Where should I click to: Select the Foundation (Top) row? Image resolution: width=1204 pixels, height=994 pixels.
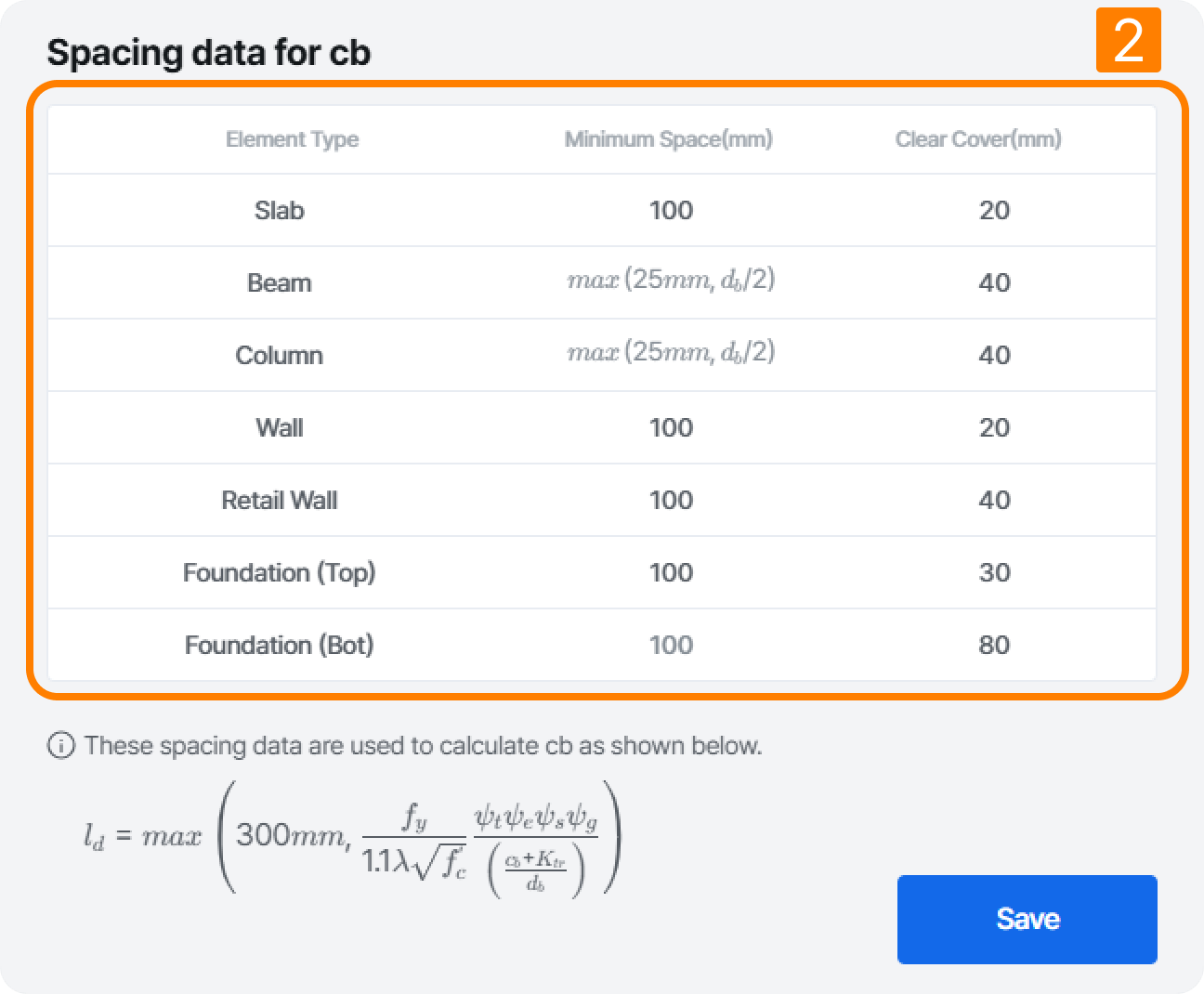tap(279, 572)
